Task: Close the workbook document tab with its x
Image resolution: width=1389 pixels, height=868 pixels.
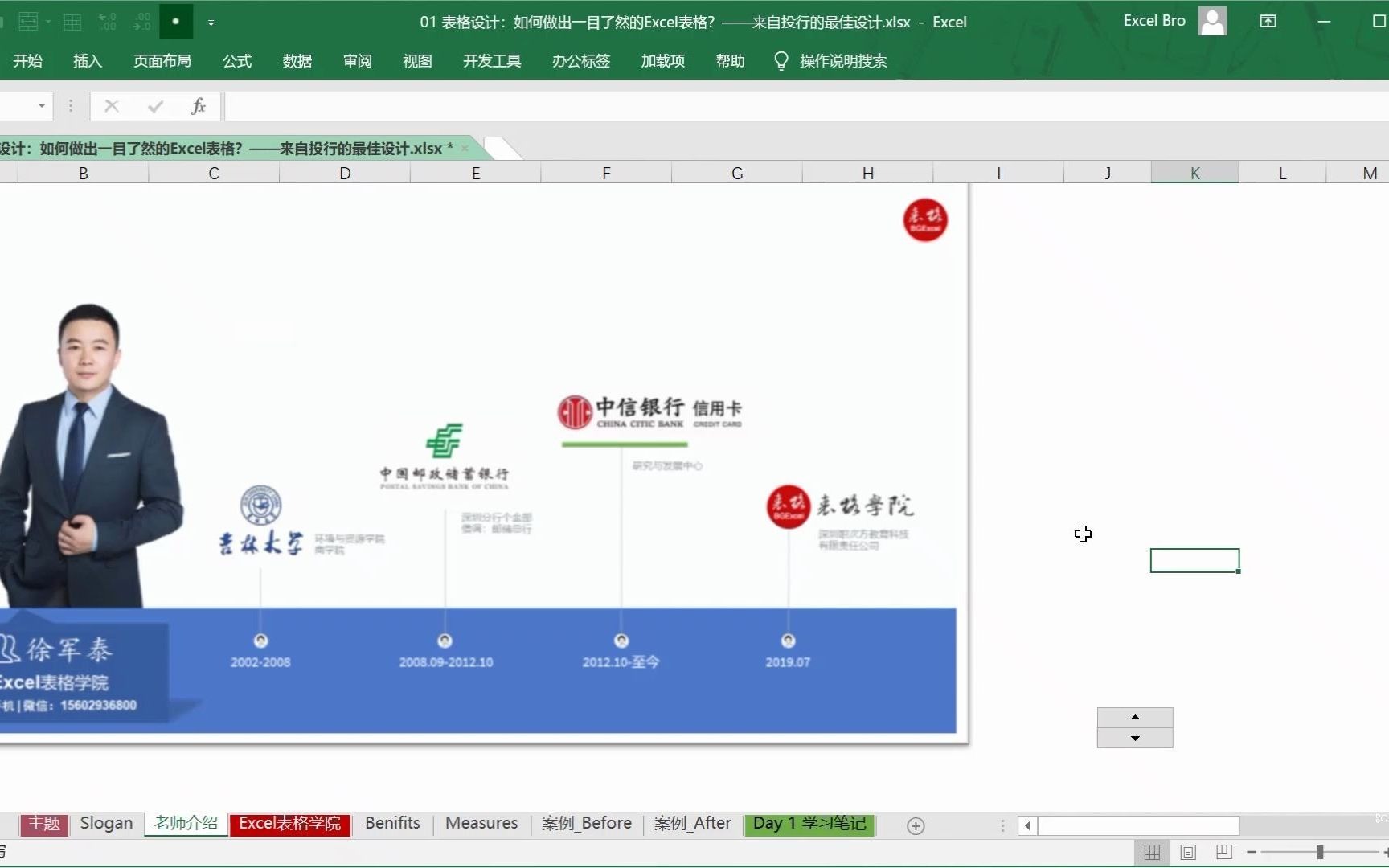Action: [x=465, y=149]
